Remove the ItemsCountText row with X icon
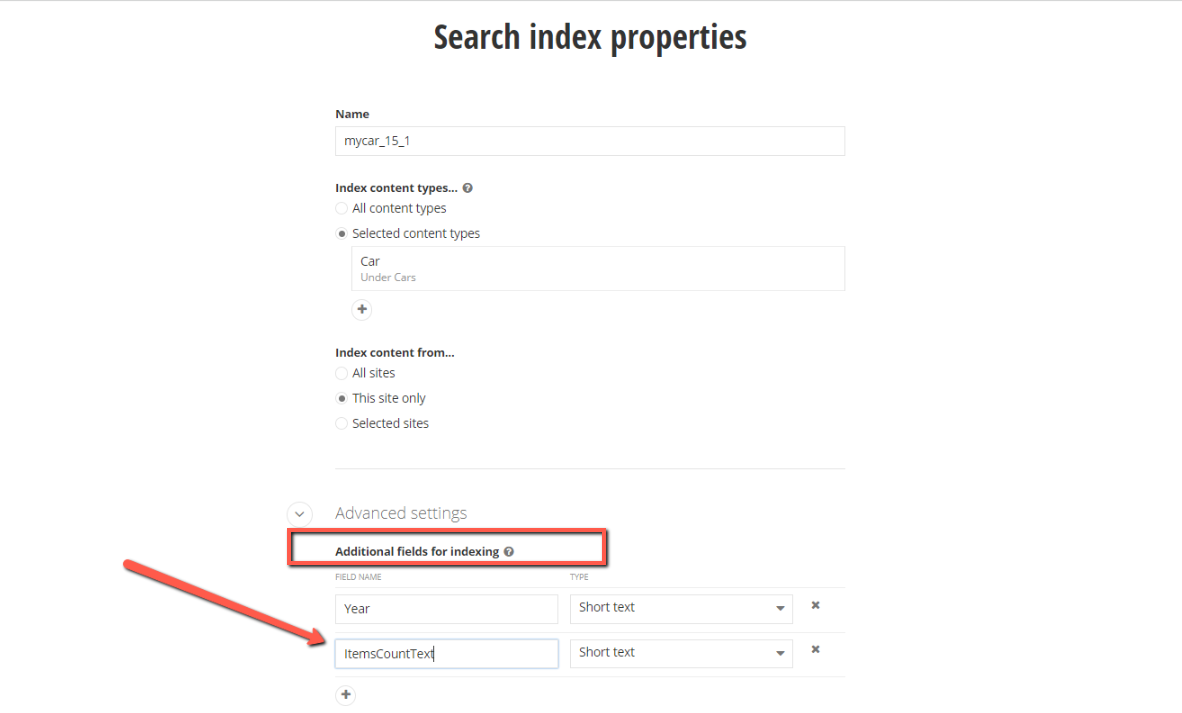This screenshot has width=1182, height=713. (816, 650)
